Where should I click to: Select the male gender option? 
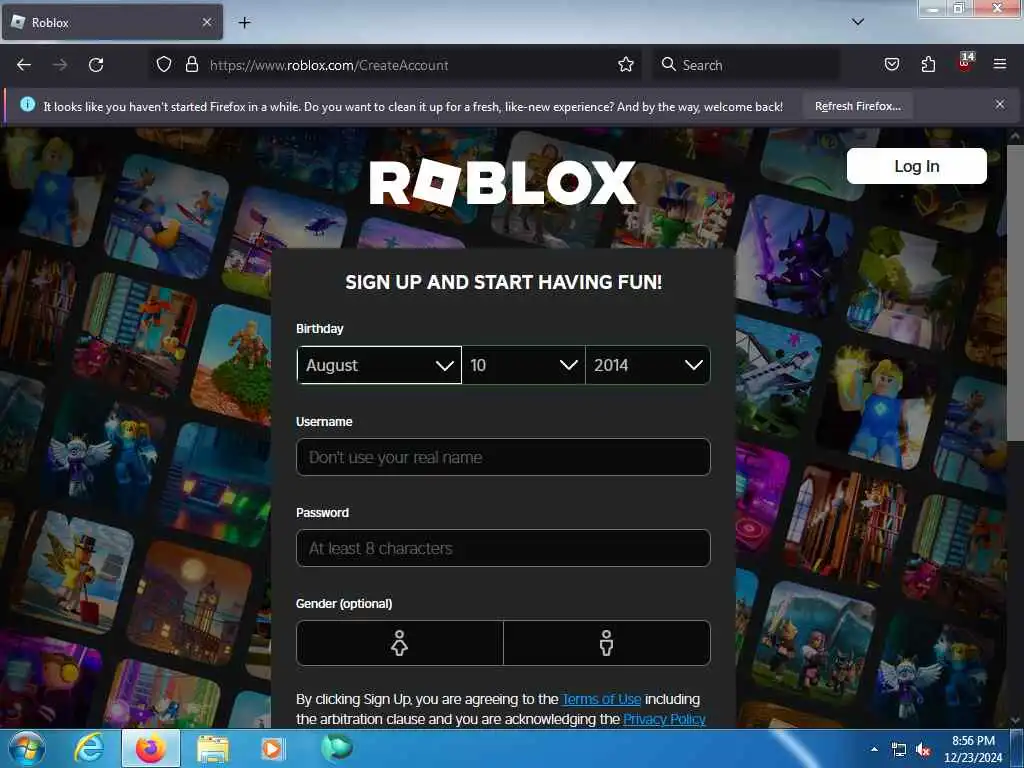click(x=607, y=643)
